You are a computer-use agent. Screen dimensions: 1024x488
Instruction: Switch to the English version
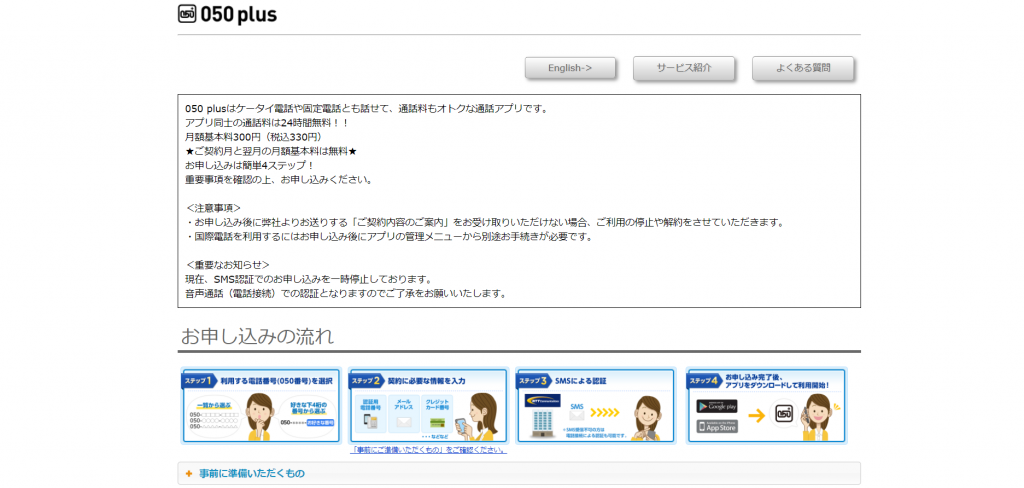point(570,68)
